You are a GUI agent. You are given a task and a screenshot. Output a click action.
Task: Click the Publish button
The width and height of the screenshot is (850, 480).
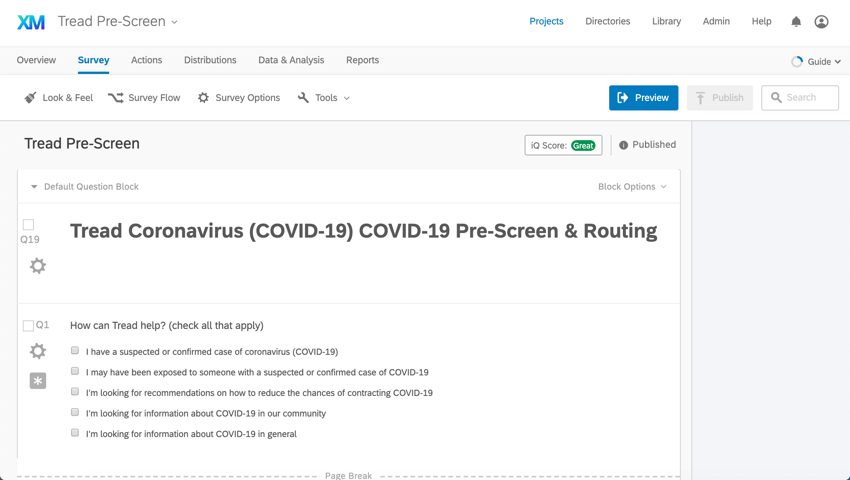click(720, 98)
